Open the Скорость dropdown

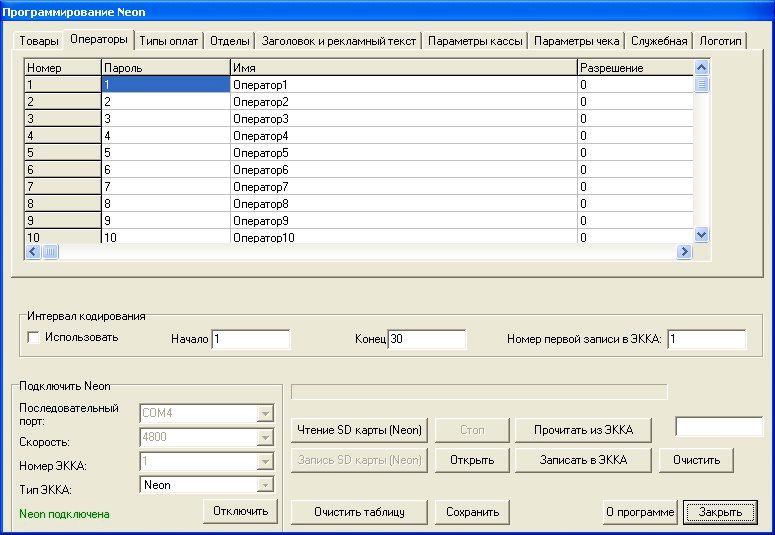point(265,437)
